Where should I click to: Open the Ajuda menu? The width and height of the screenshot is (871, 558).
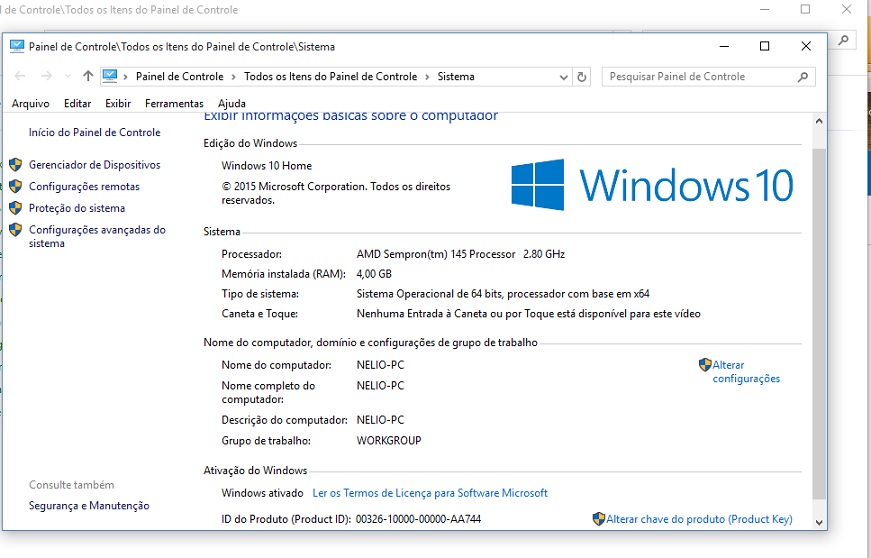(x=232, y=103)
